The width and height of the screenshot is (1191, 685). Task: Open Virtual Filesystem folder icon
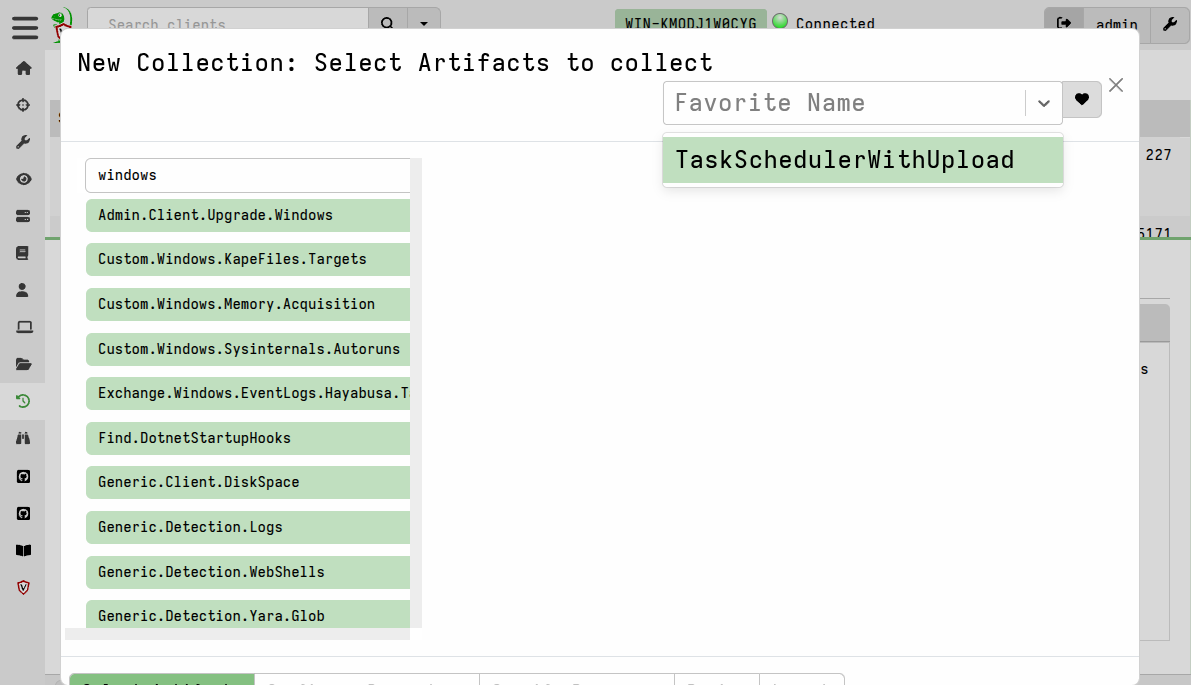coord(23,364)
